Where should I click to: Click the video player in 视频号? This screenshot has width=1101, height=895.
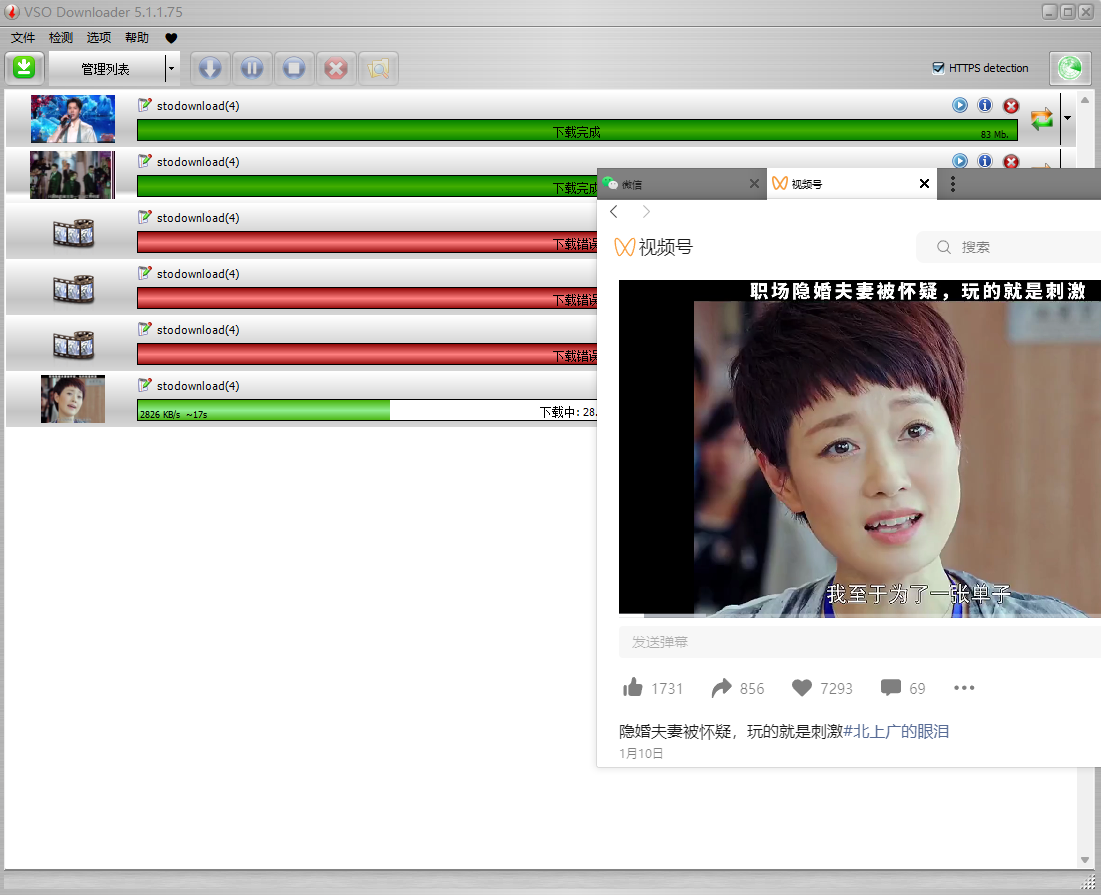click(859, 449)
